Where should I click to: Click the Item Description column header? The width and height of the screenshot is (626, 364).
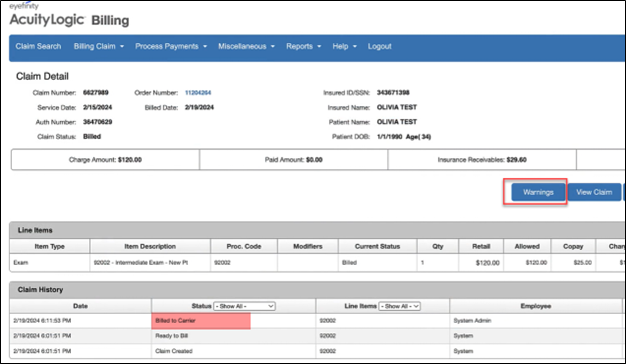click(150, 246)
